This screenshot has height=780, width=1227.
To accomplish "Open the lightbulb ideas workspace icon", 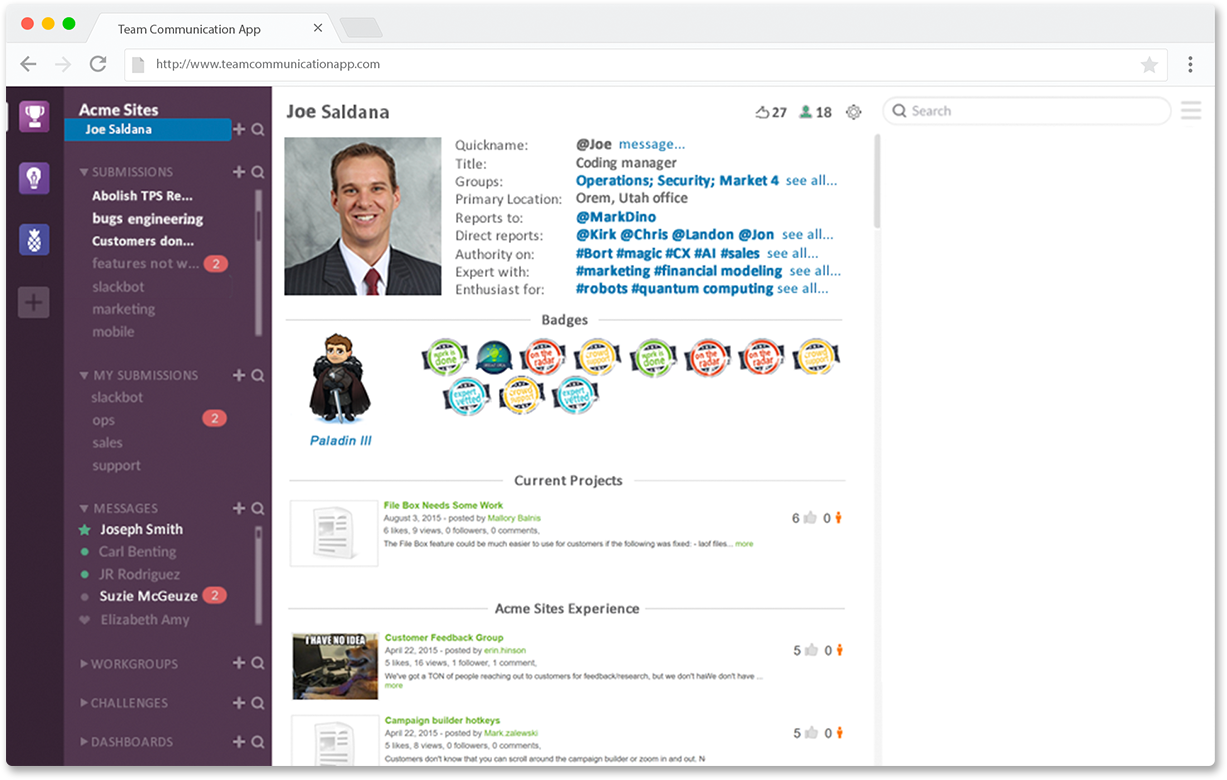I will (x=34, y=178).
